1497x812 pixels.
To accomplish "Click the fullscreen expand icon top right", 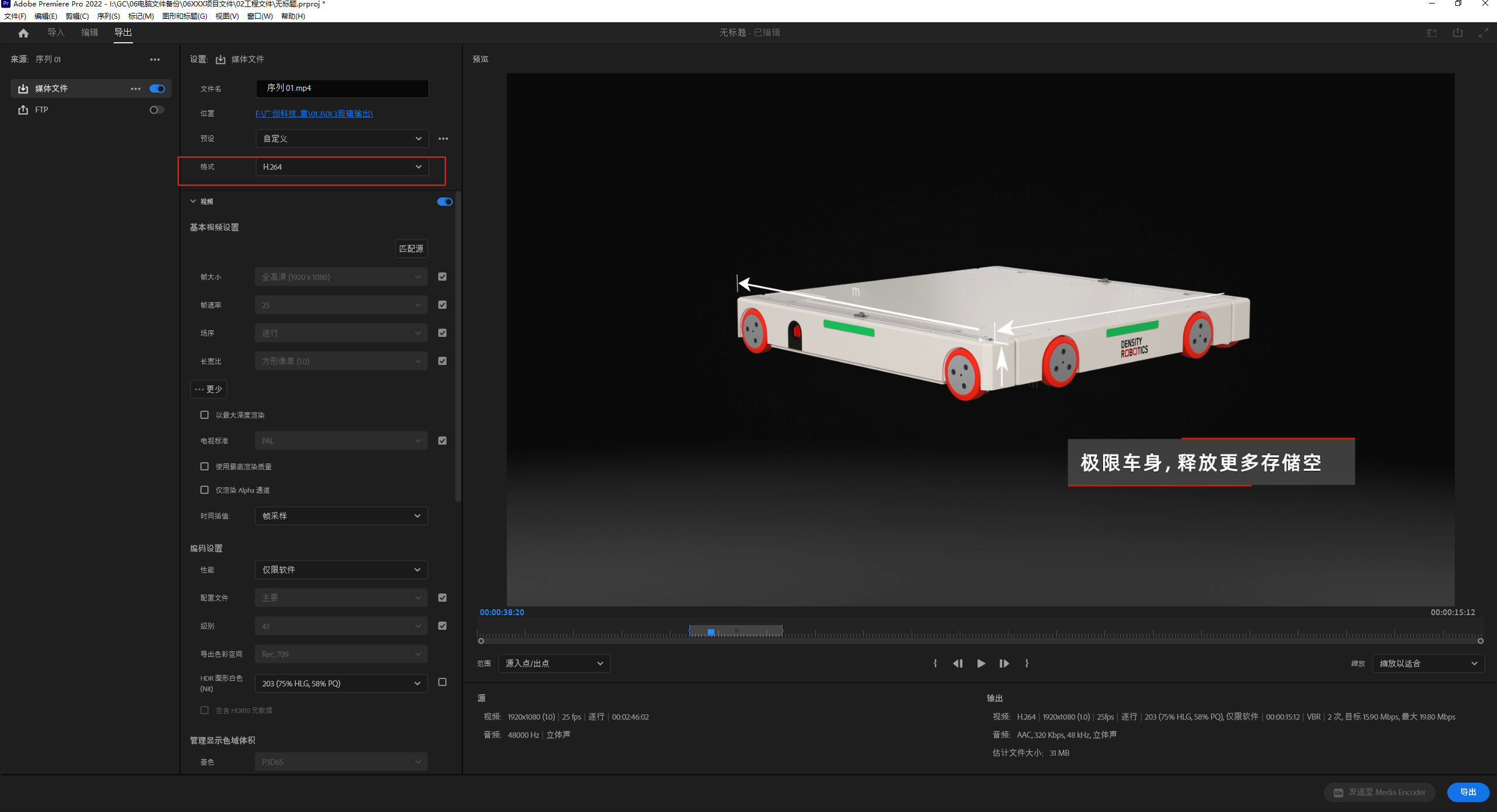I will [1483, 33].
